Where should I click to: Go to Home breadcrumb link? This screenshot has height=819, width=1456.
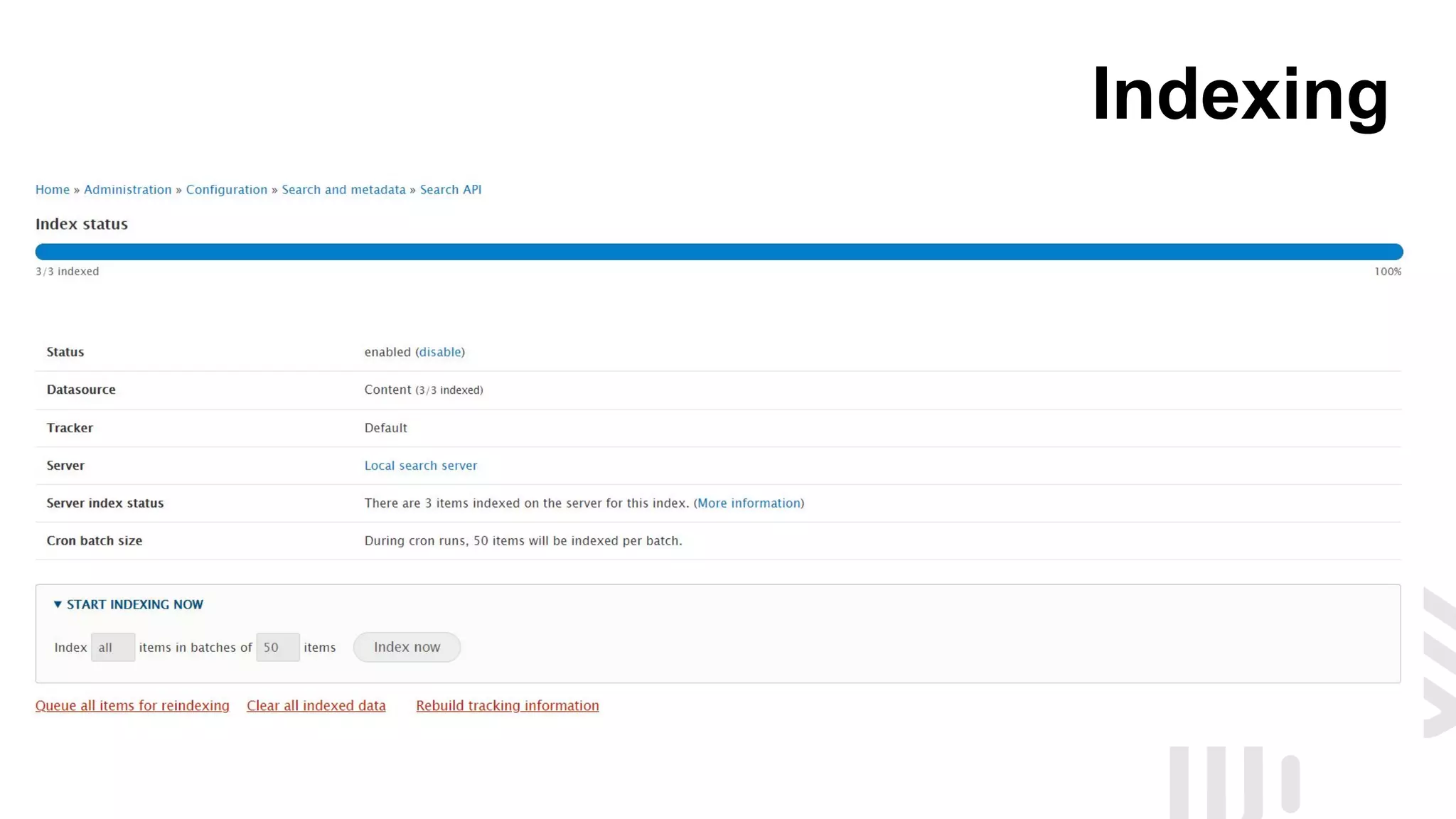(x=53, y=190)
